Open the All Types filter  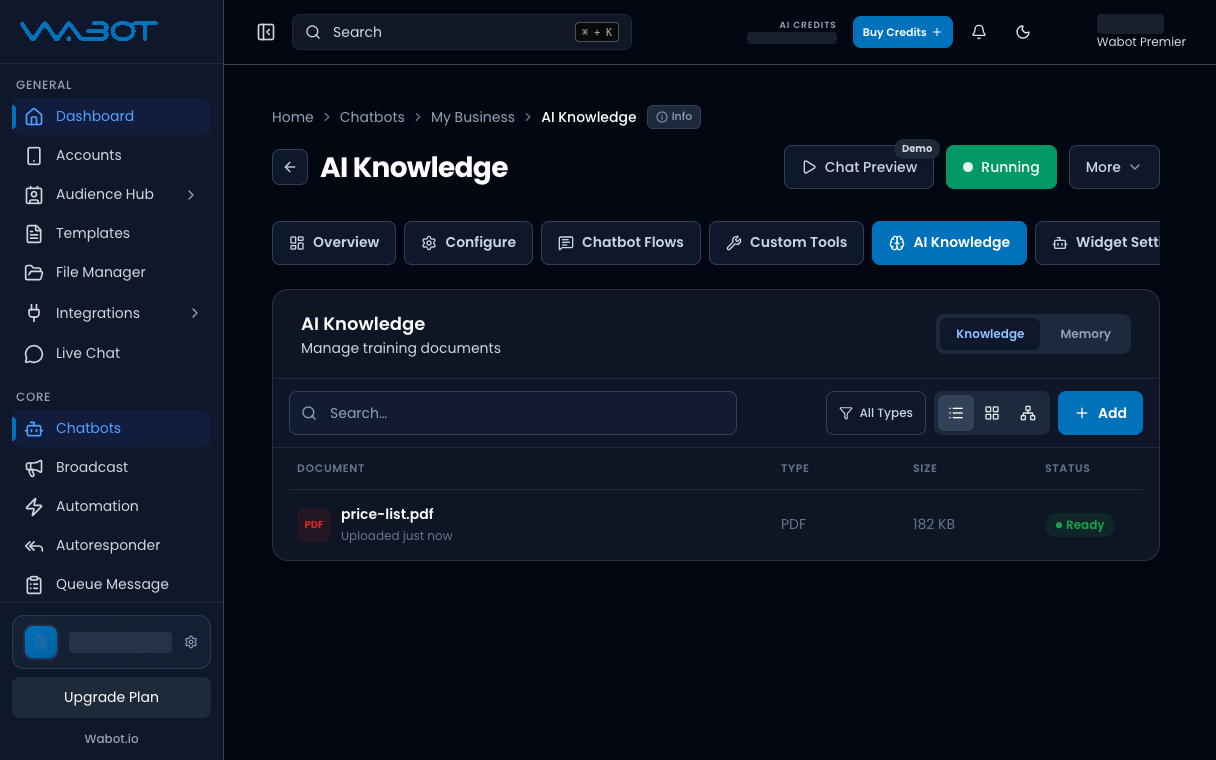coord(876,413)
